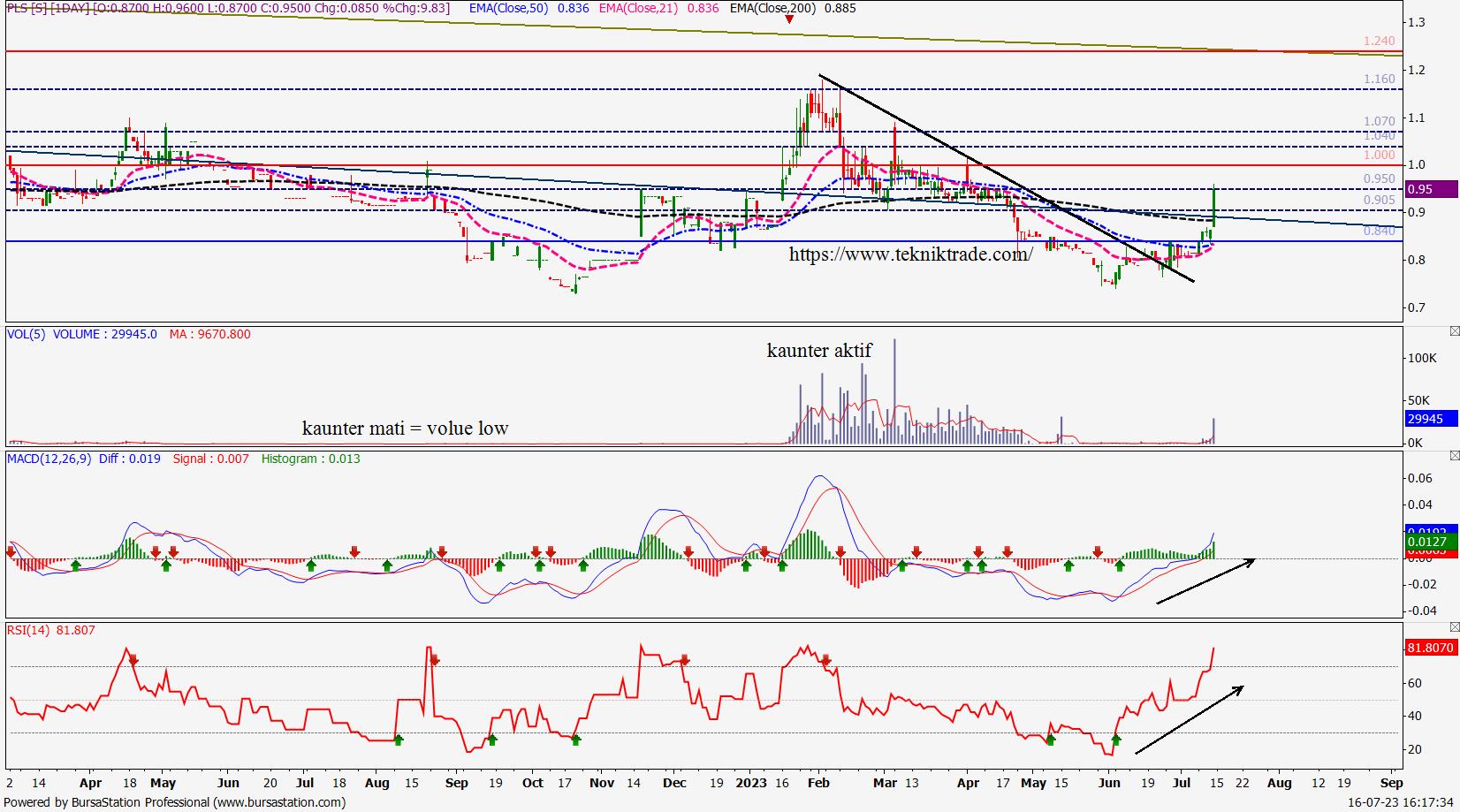The width and height of the screenshot is (1460, 812).
Task: Click the bursastation.com footer link
Action: pos(283,802)
